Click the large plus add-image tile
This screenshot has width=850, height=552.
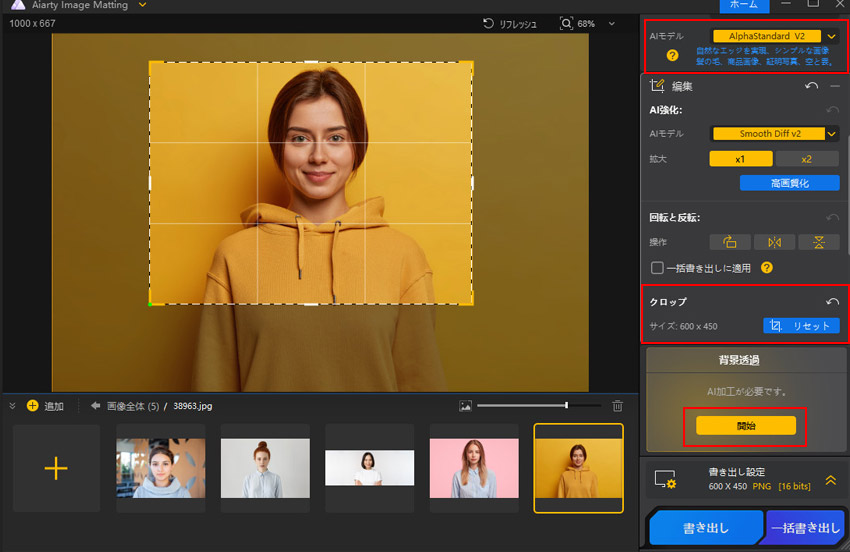click(56, 468)
